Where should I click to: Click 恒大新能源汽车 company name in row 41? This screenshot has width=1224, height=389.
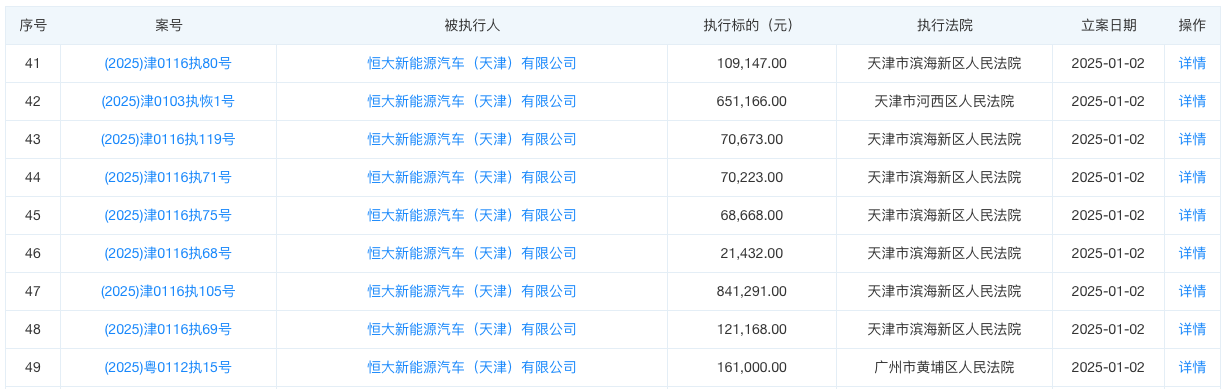[x=472, y=63]
